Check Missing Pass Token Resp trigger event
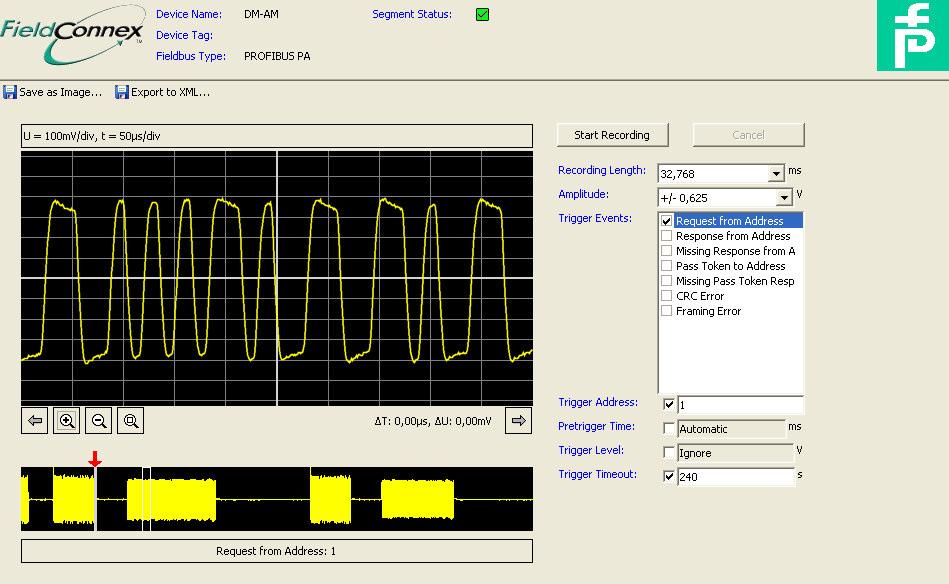949x584 pixels. pos(666,281)
